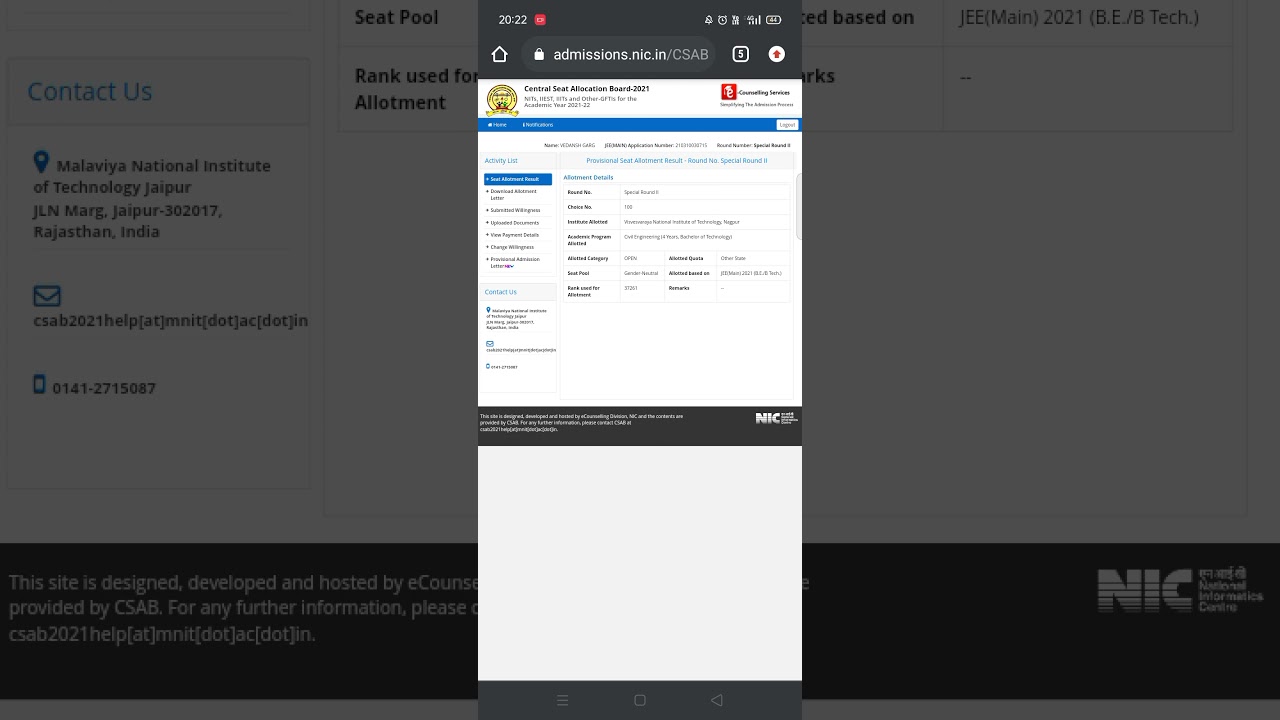The width and height of the screenshot is (1280, 720).
Task: Tap the Android back triangle button
Action: pos(717,701)
